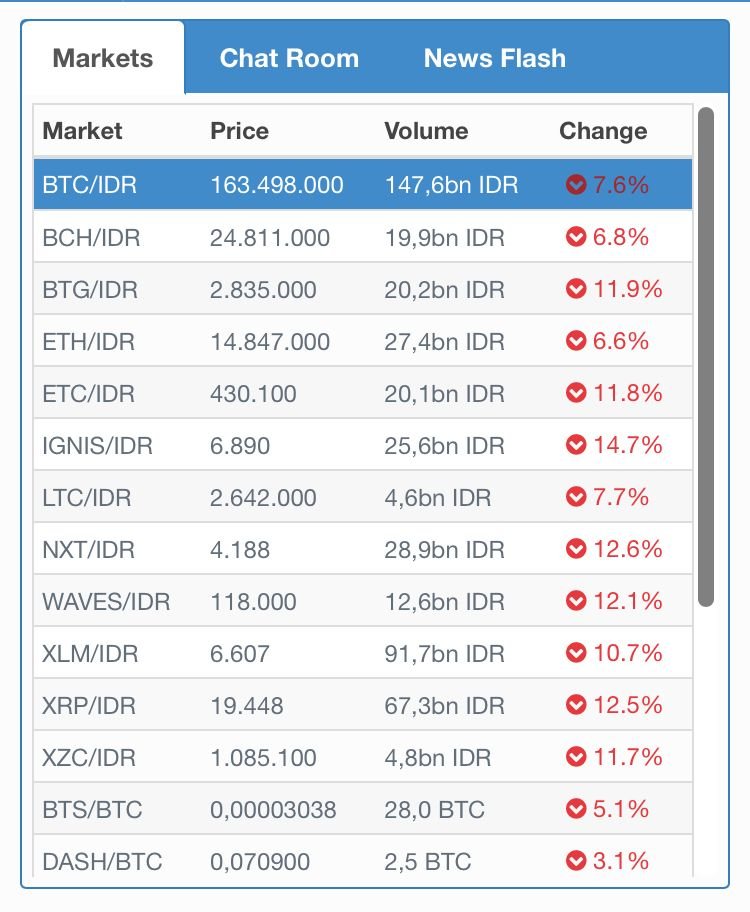Click the Price column header
This screenshot has height=912, width=750.
239,131
